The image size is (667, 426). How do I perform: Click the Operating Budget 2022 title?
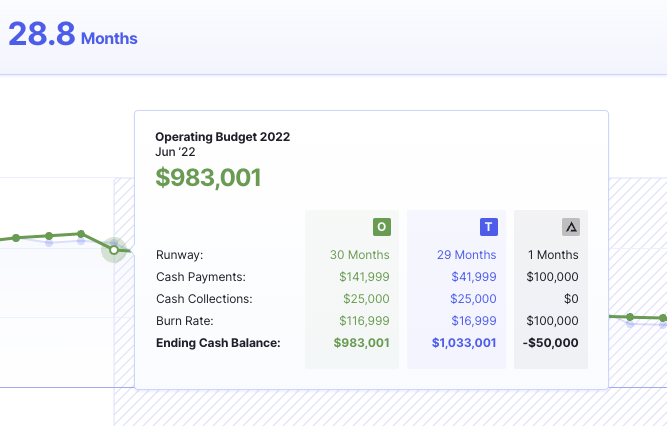[222, 137]
